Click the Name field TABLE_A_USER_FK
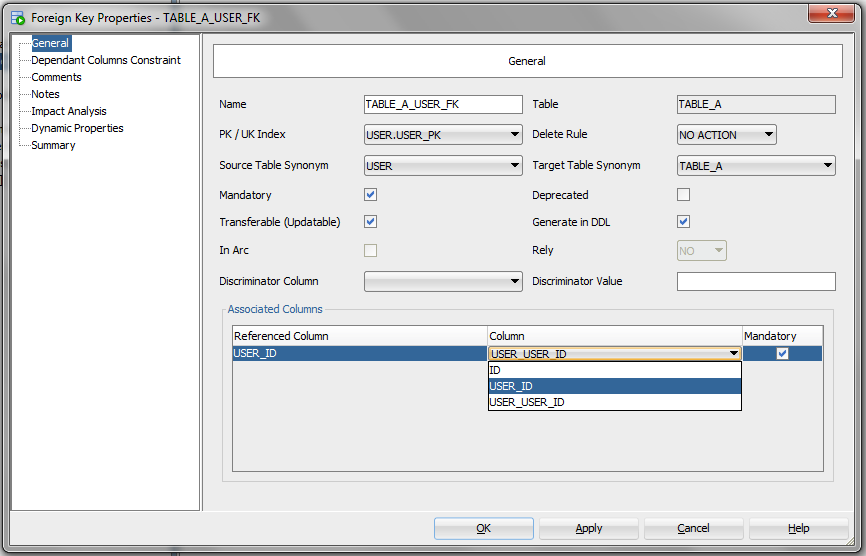This screenshot has width=866, height=556. point(443,104)
